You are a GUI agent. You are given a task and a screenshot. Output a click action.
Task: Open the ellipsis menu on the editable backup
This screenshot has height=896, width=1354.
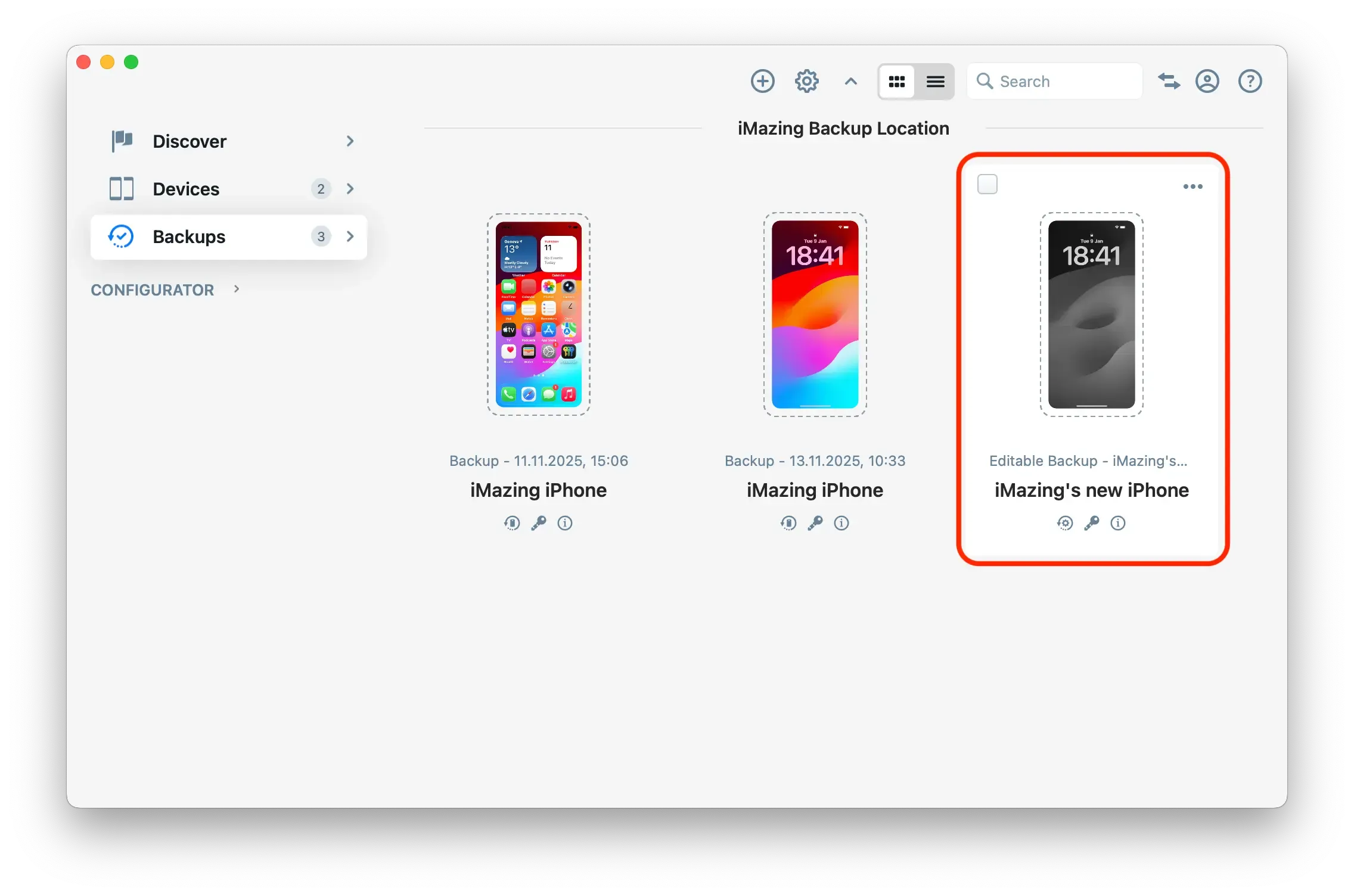coord(1193,186)
